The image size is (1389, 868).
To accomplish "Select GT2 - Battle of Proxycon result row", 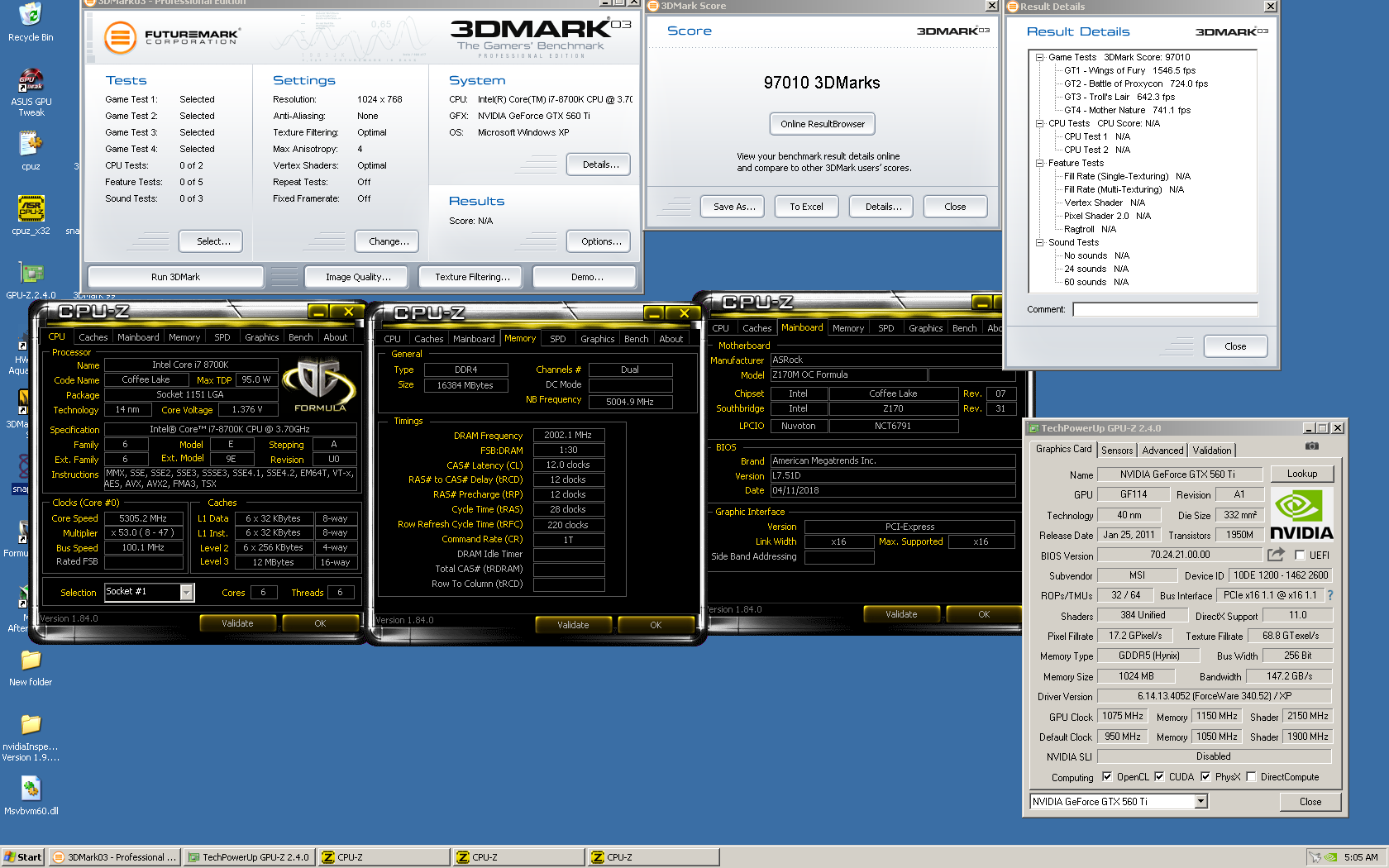I will (1136, 83).
